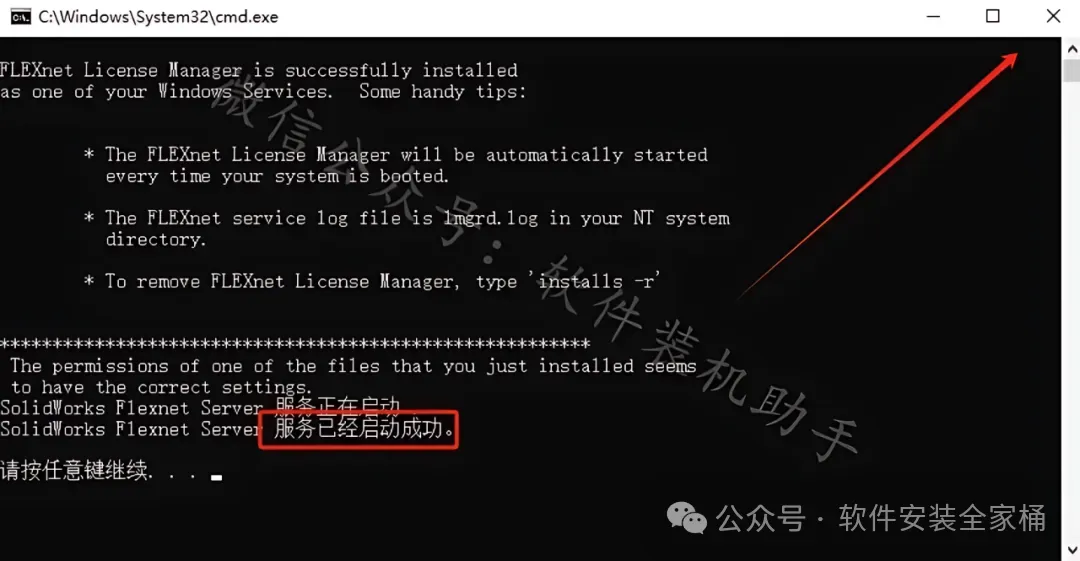Click the highlighted 服务已经启动成功 message
1080x561 pixels.
pyautogui.click(x=358, y=430)
